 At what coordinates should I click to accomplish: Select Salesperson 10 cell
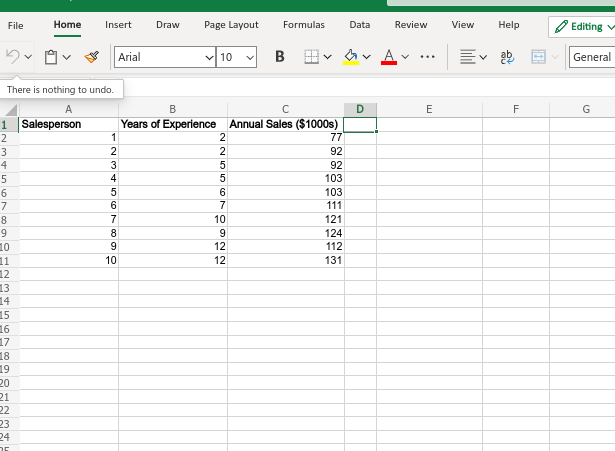[69, 260]
